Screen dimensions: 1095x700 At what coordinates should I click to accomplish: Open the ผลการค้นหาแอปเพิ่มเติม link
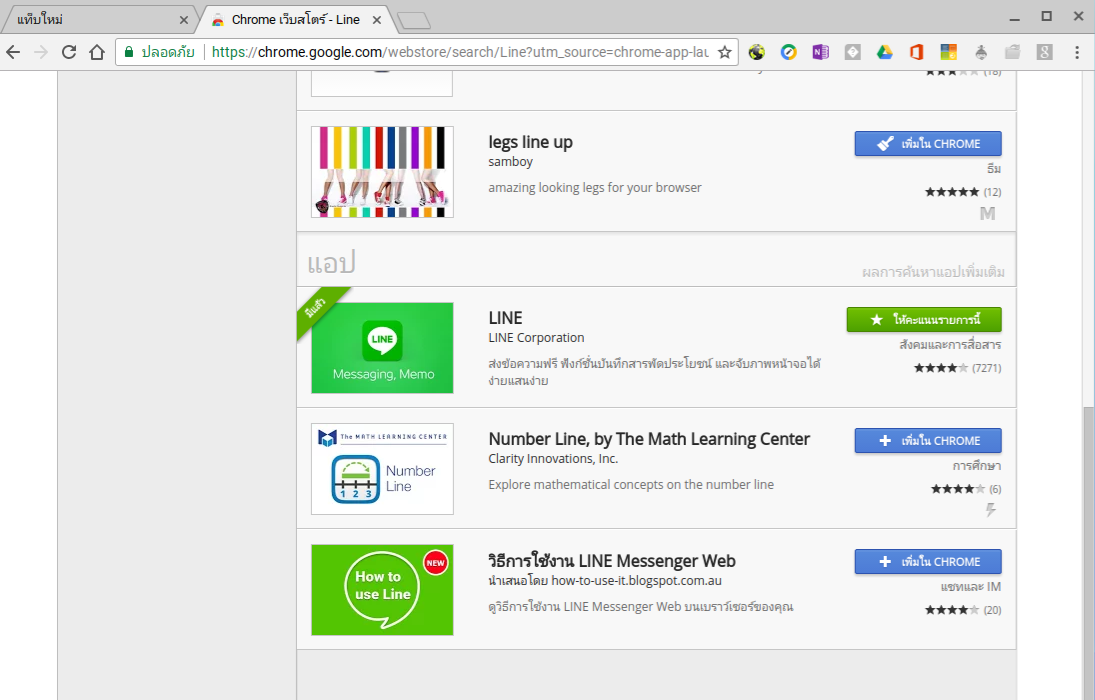pyautogui.click(x=934, y=272)
